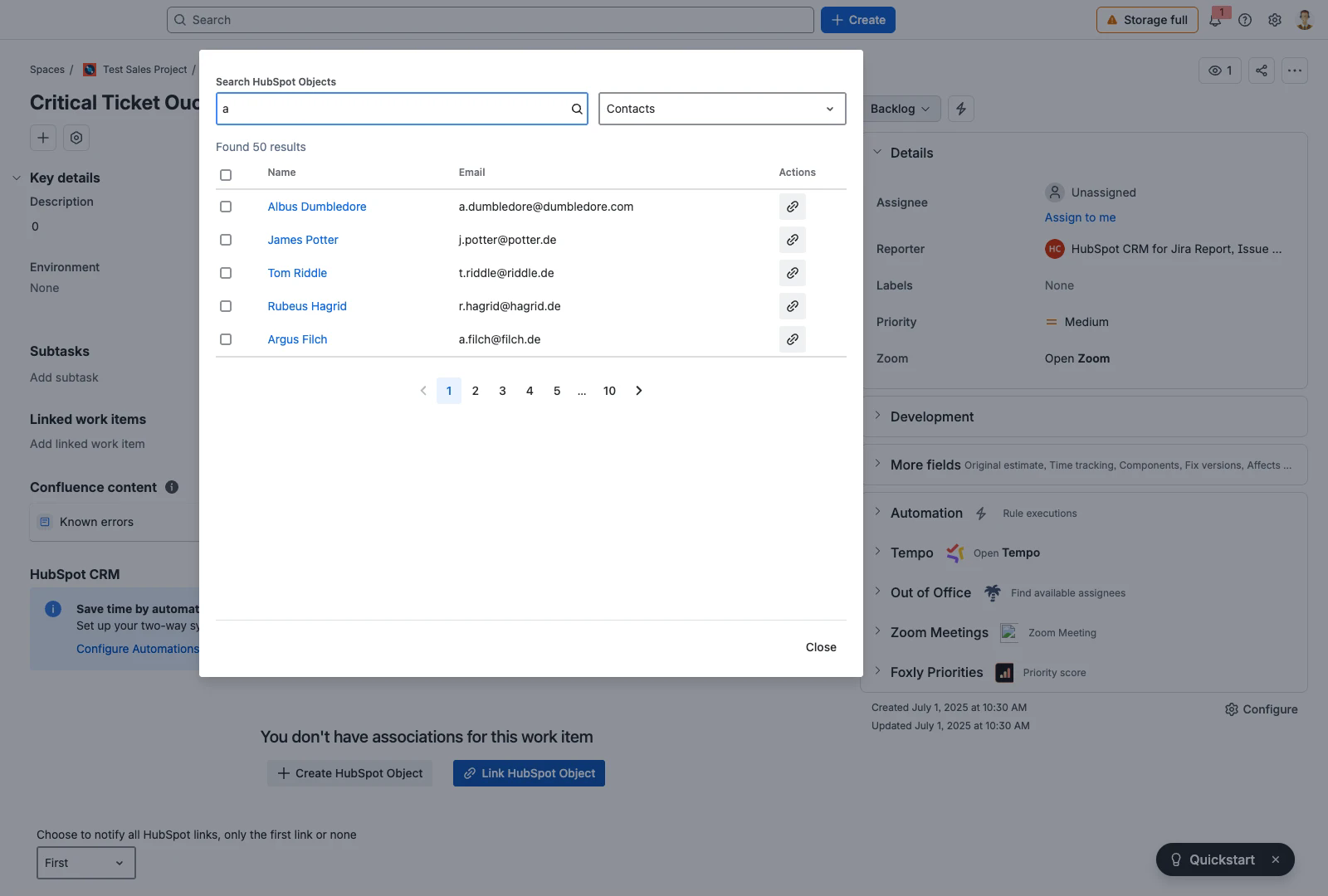Click the automation lightning bolt beside Backlog
Screen dimensions: 1328x896
point(961,109)
